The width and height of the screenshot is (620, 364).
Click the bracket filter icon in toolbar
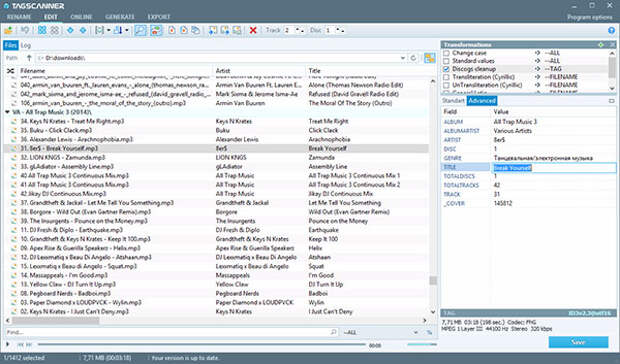[x=100, y=30]
